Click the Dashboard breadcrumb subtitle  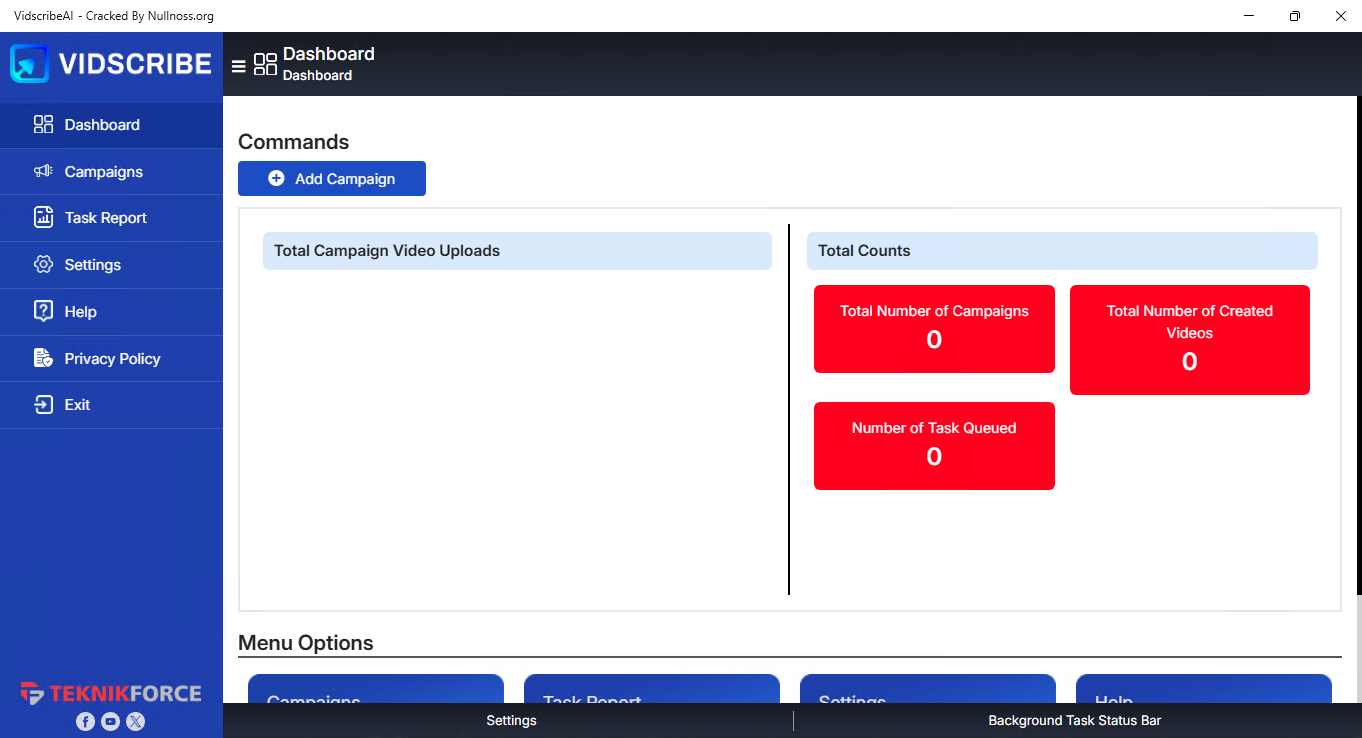click(x=317, y=76)
